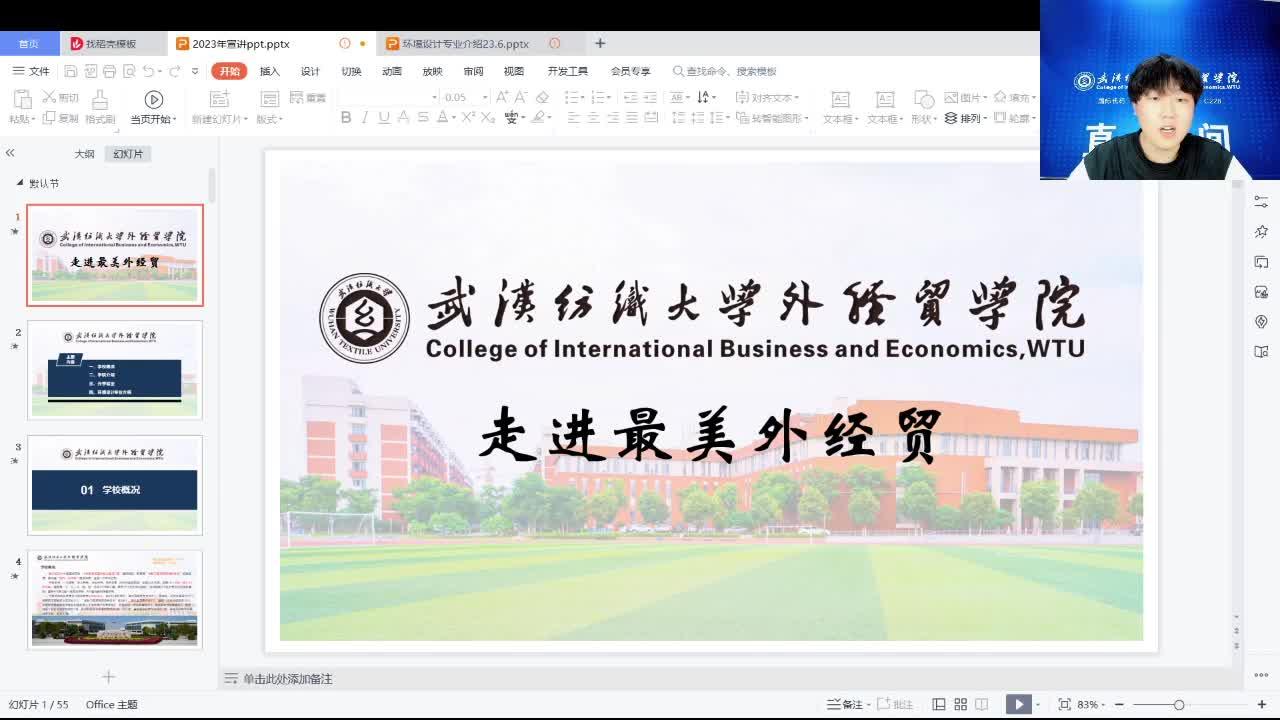This screenshot has height=720, width=1280.
Task: Undo the last action
Action: click(x=148, y=71)
